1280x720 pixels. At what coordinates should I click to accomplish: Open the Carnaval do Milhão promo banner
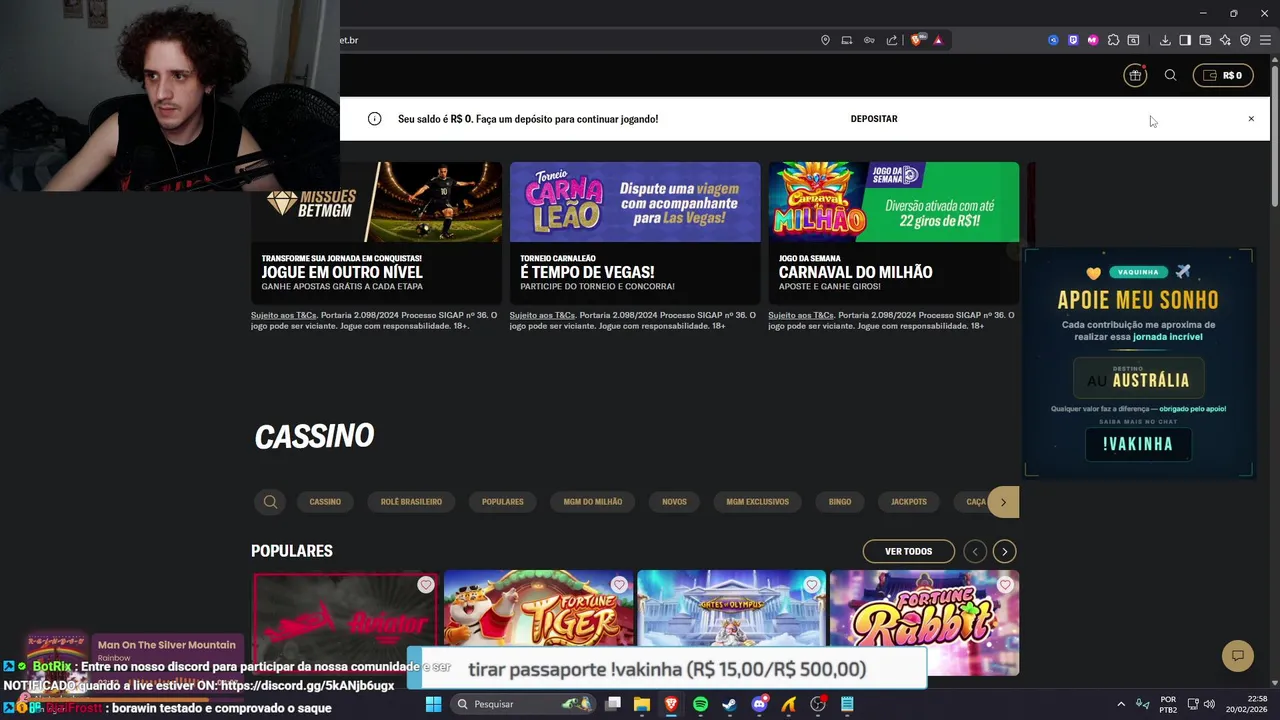pos(894,233)
